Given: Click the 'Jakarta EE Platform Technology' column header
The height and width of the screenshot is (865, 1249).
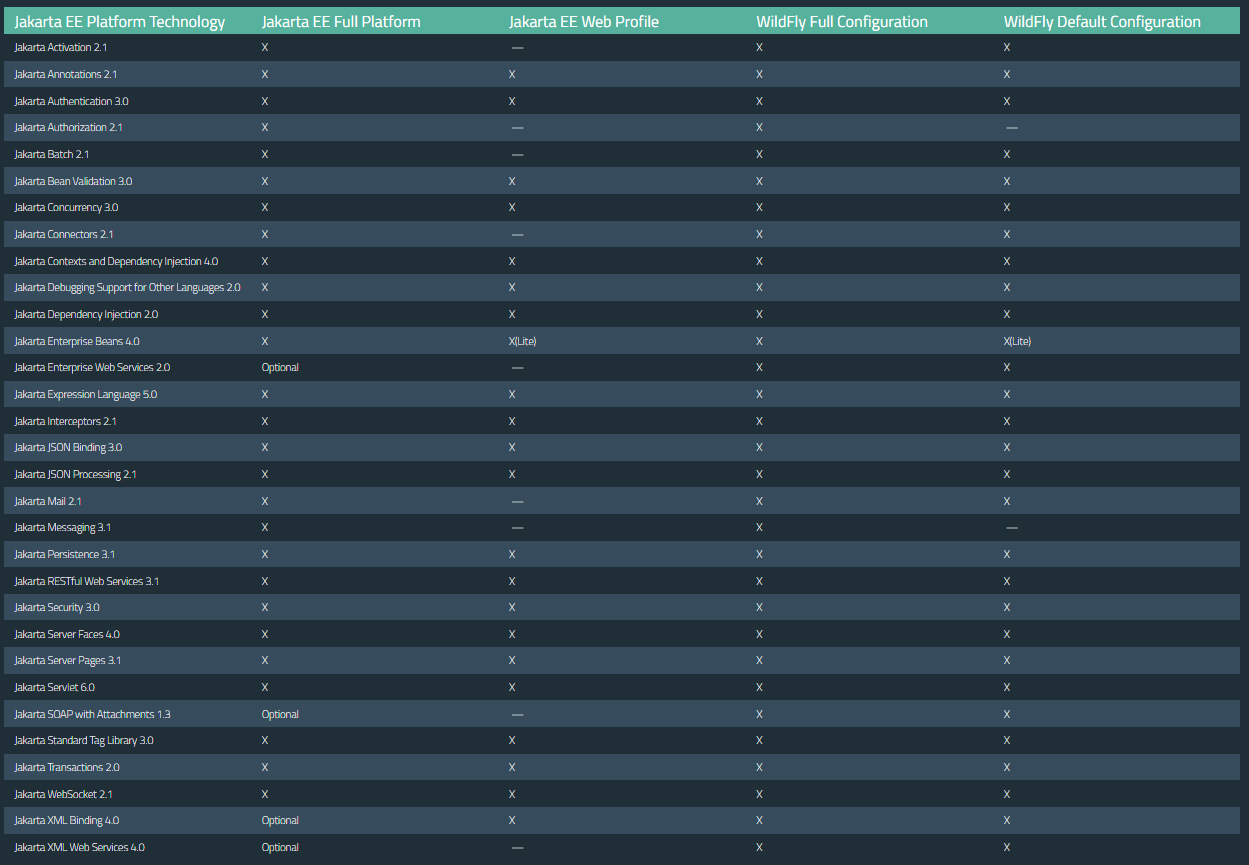Looking at the screenshot, I should coord(120,21).
